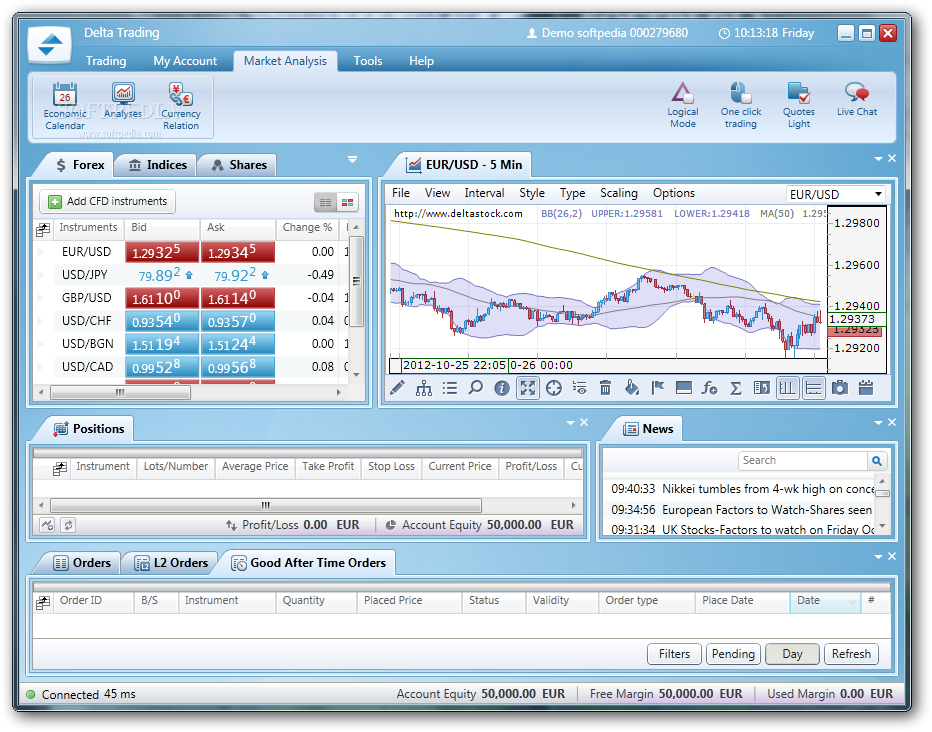This screenshot has width=932, height=732.
Task: Click the column chooser icon in Orders table
Action: 43,602
